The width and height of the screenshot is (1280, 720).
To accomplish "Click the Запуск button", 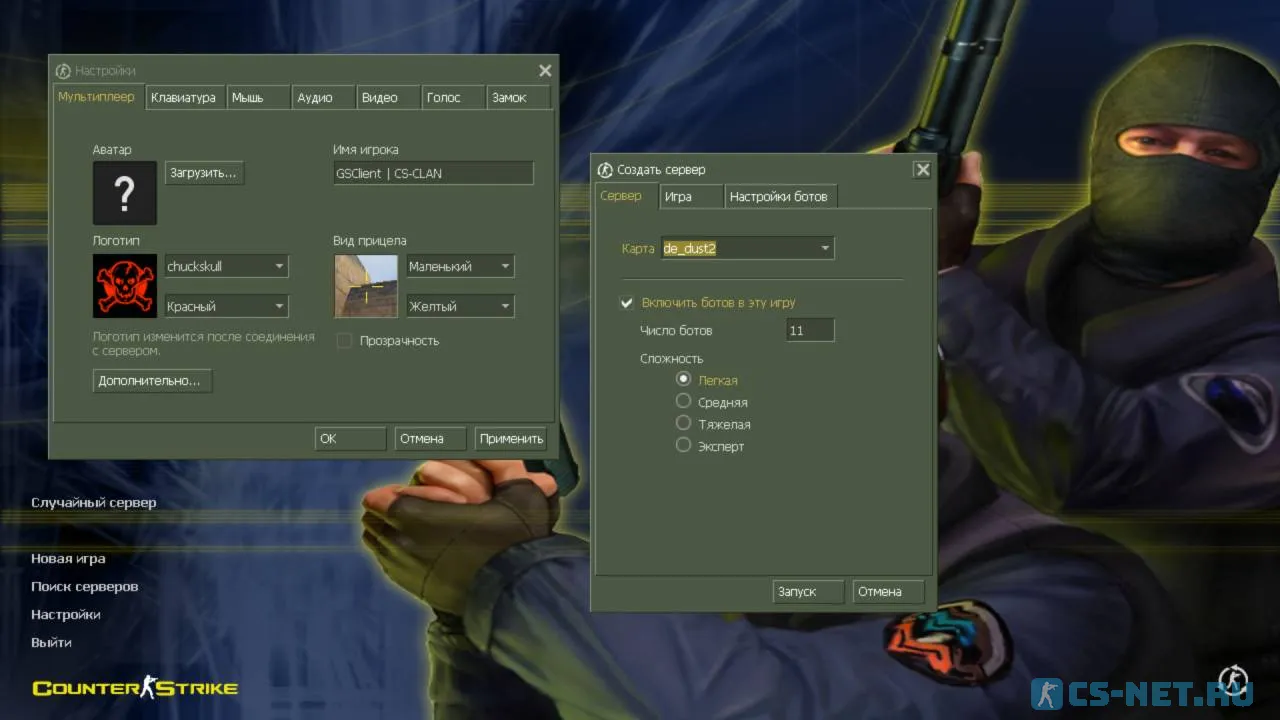I will pos(808,591).
